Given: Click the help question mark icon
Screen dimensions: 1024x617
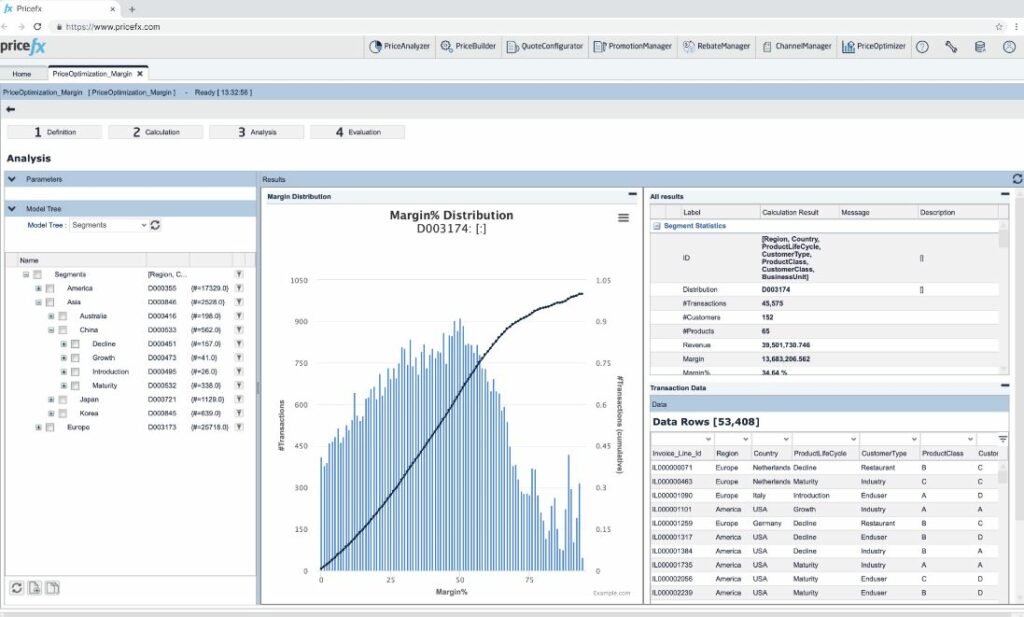Looking at the screenshot, I should click(x=922, y=47).
